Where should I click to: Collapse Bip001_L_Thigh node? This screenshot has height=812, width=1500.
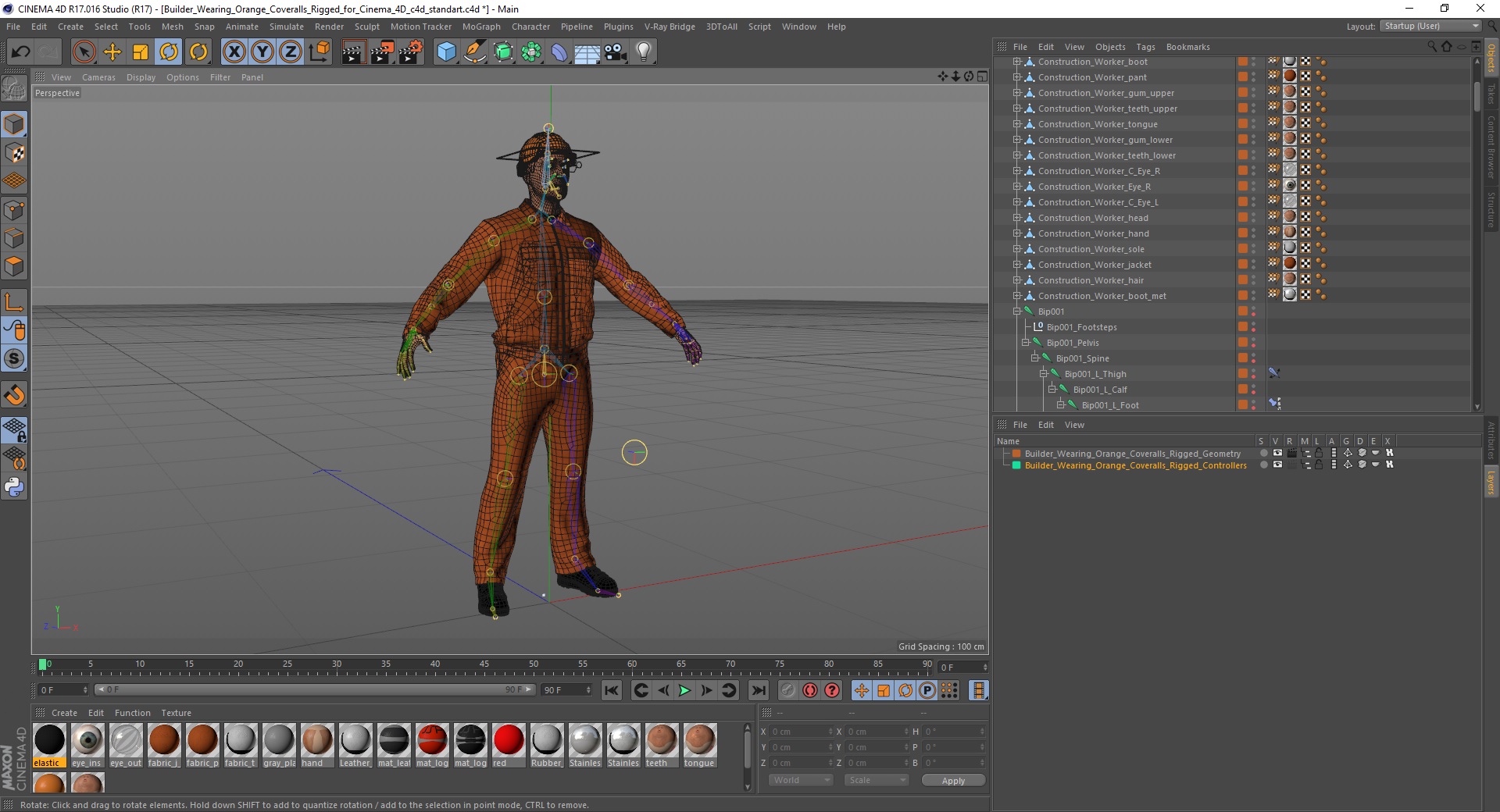tap(1044, 374)
